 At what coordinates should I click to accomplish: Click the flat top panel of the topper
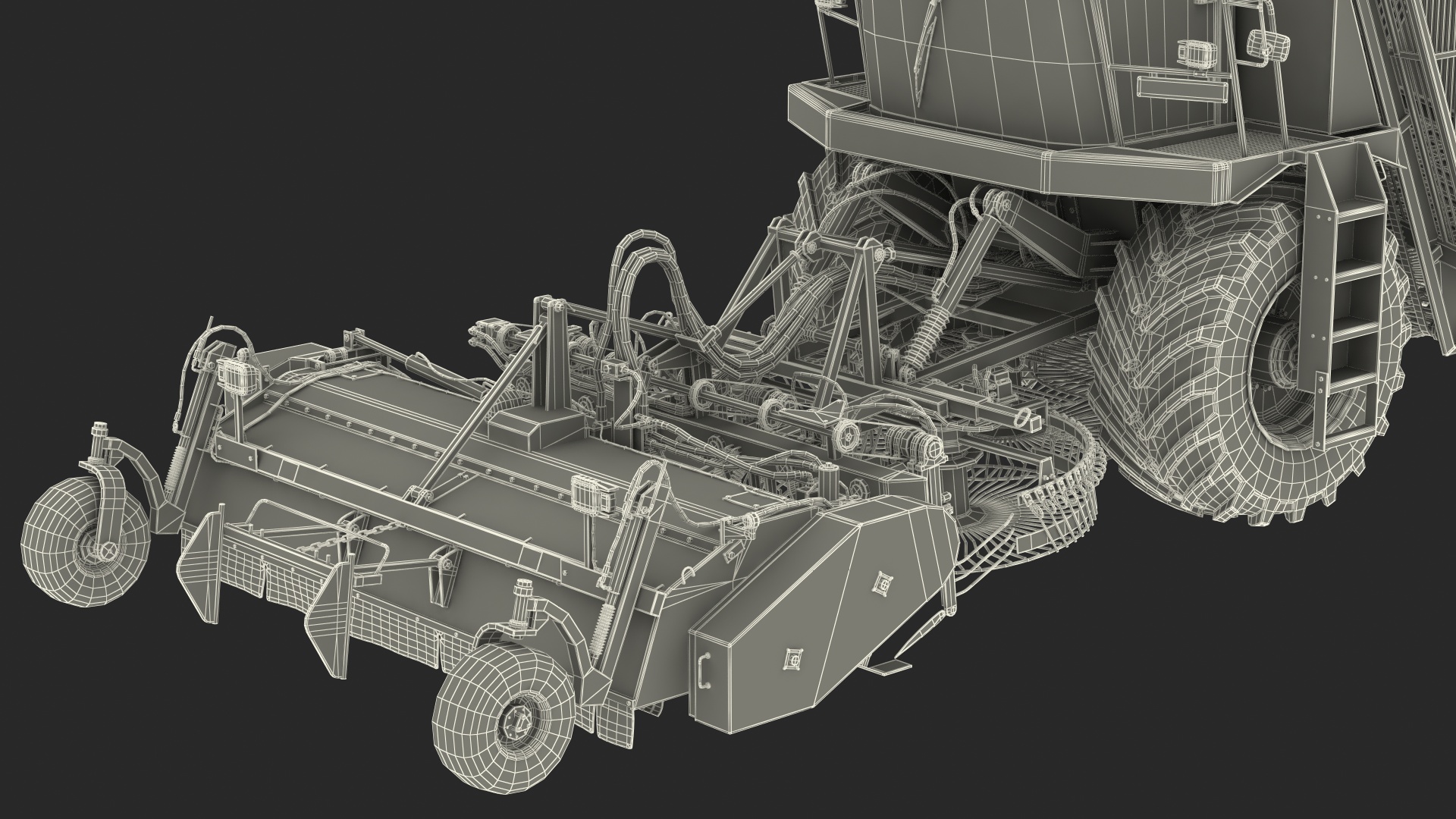[x=356, y=447]
